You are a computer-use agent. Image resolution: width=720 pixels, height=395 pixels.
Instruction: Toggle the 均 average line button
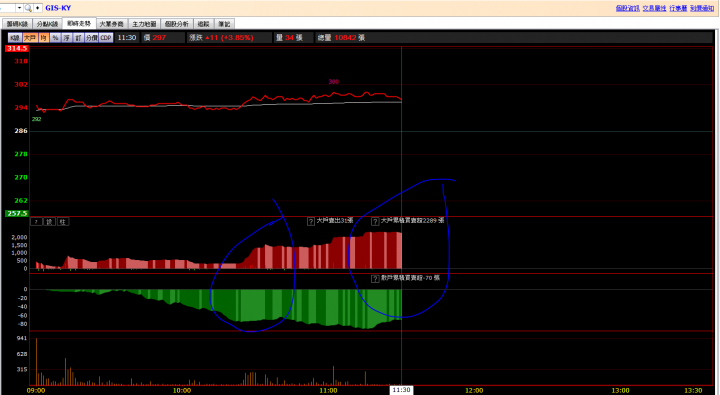[x=44, y=38]
